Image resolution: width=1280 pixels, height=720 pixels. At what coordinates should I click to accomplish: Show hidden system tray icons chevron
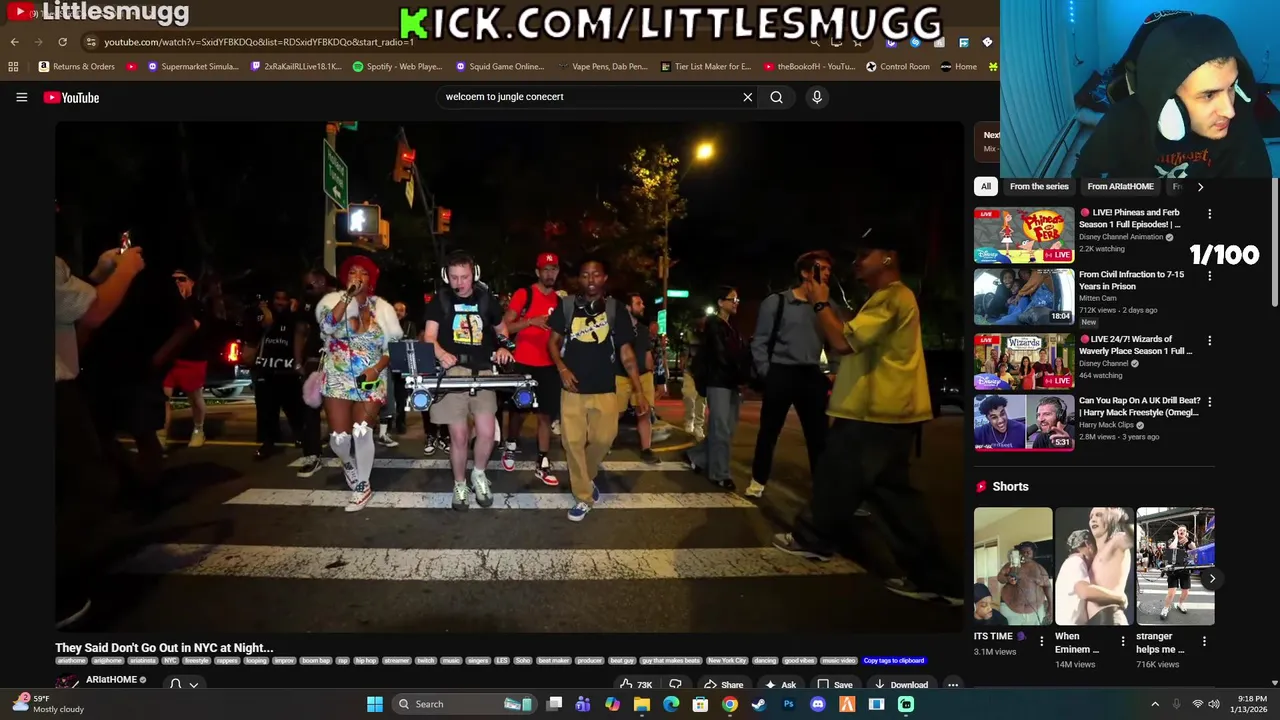click(x=1155, y=704)
